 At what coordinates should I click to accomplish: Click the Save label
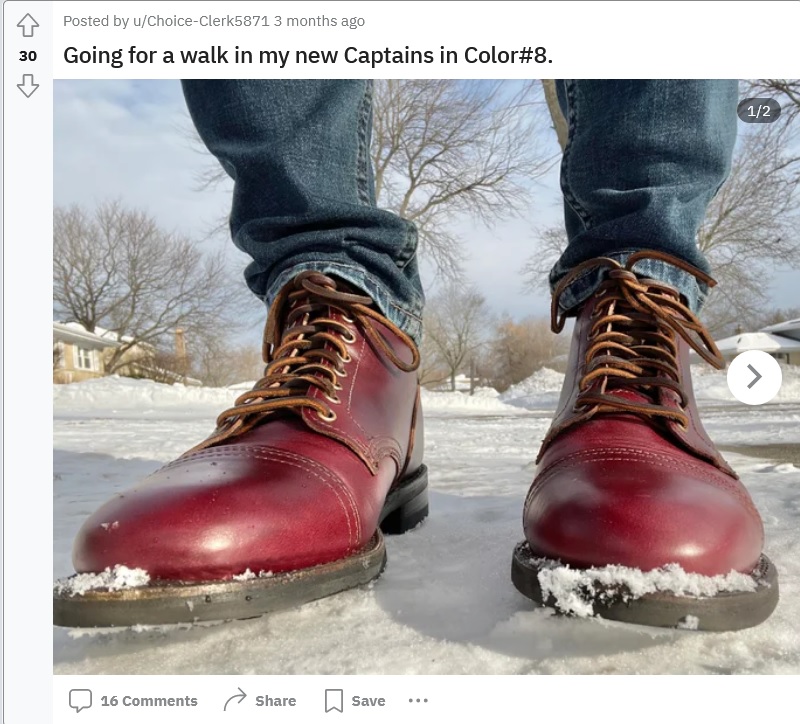pyautogui.click(x=368, y=701)
